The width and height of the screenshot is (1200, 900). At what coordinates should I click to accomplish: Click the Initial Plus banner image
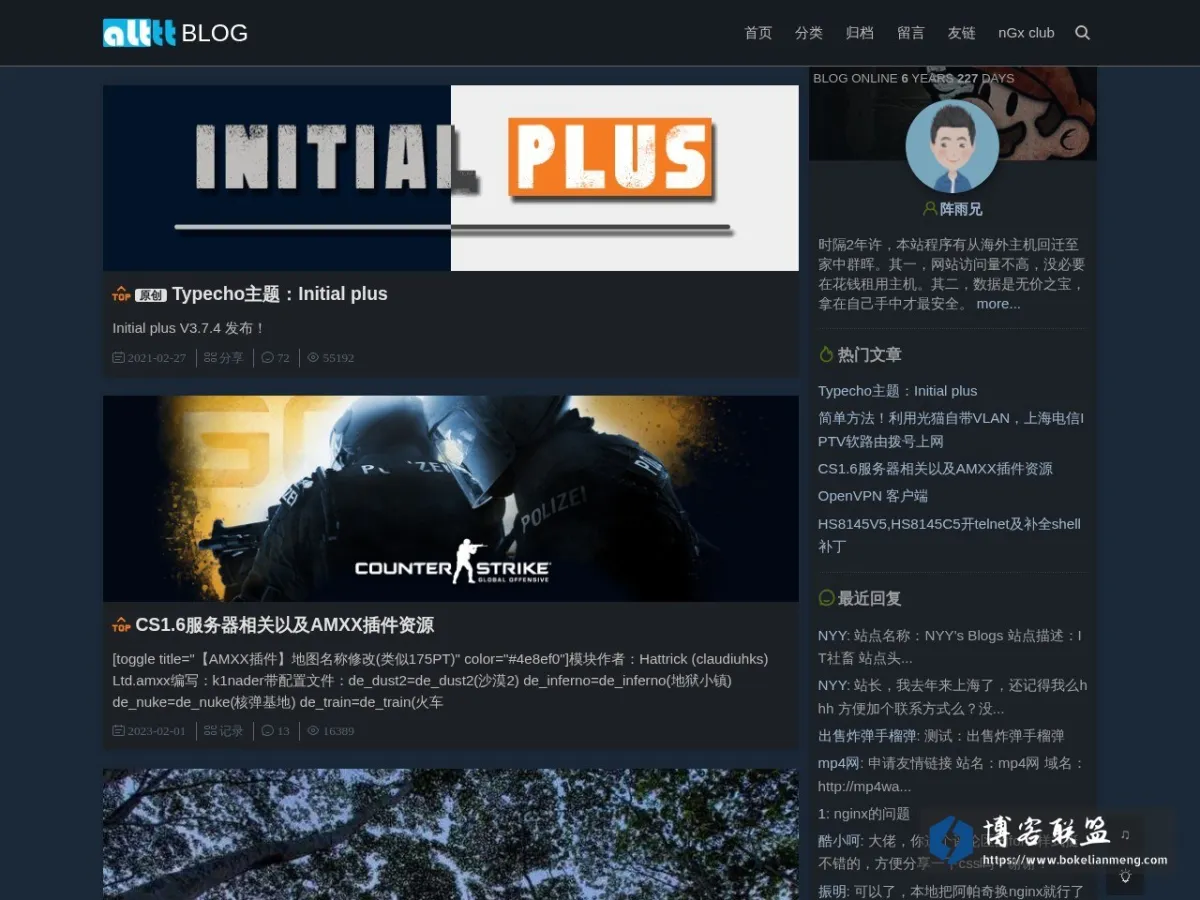tap(451, 178)
